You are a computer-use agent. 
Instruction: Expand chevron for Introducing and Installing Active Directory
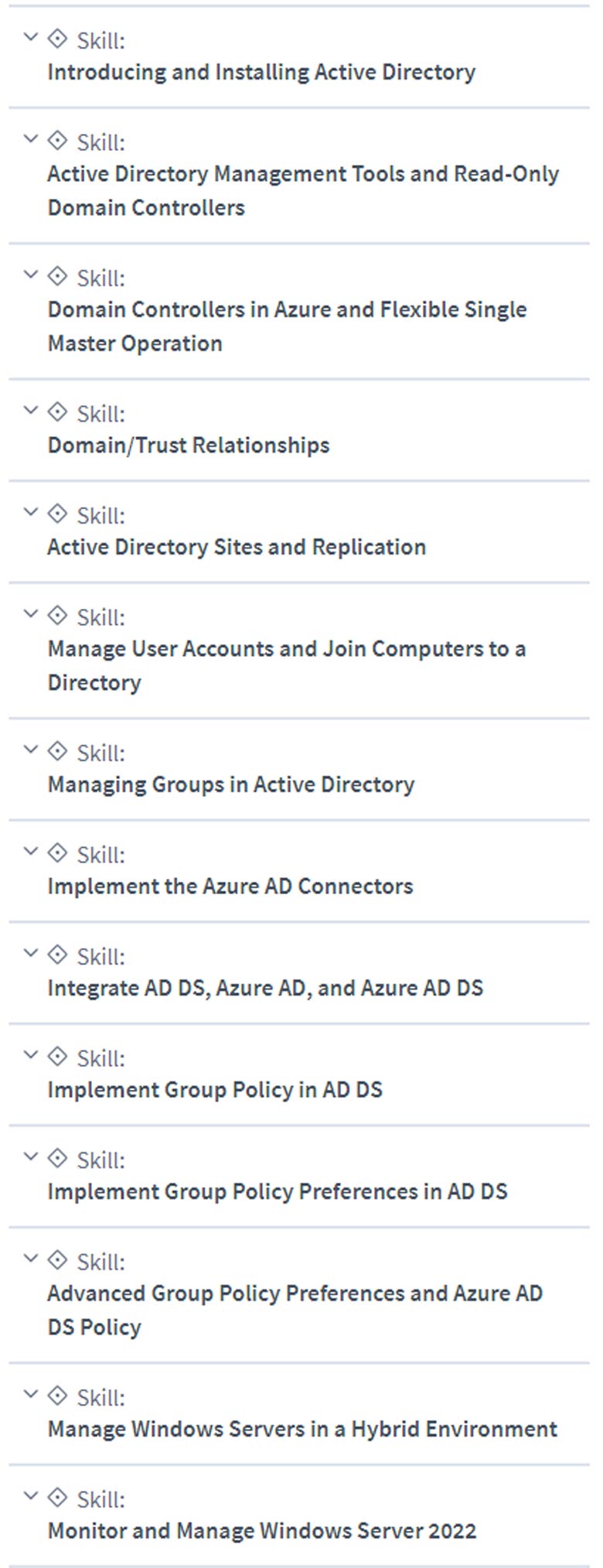pyautogui.click(x=31, y=36)
